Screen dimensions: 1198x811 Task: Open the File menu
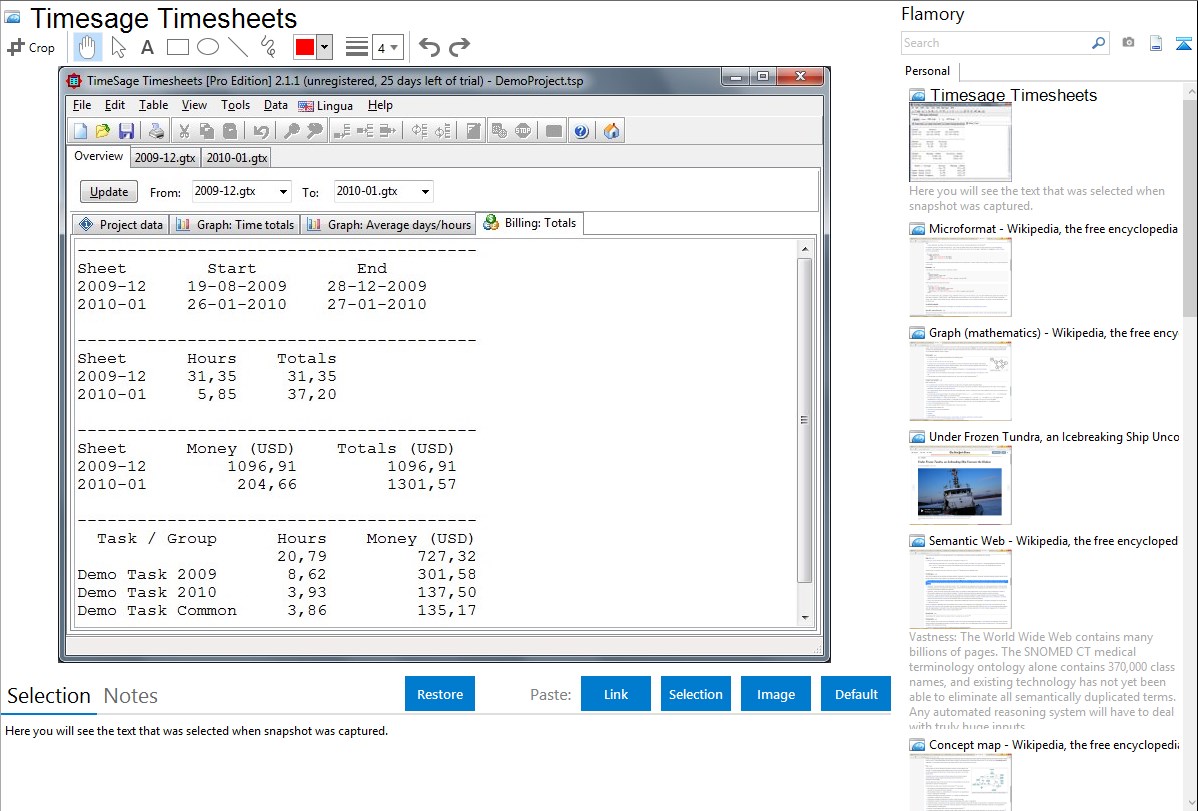(x=82, y=105)
